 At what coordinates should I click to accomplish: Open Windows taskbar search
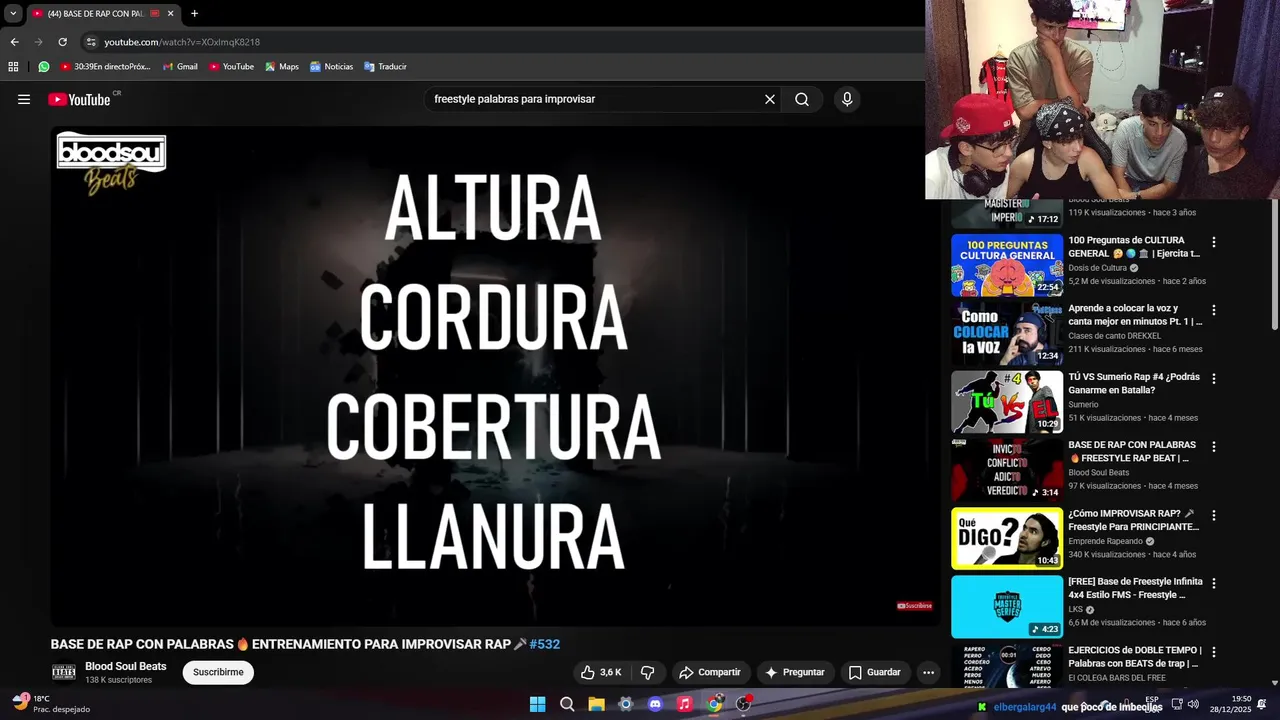point(567,704)
